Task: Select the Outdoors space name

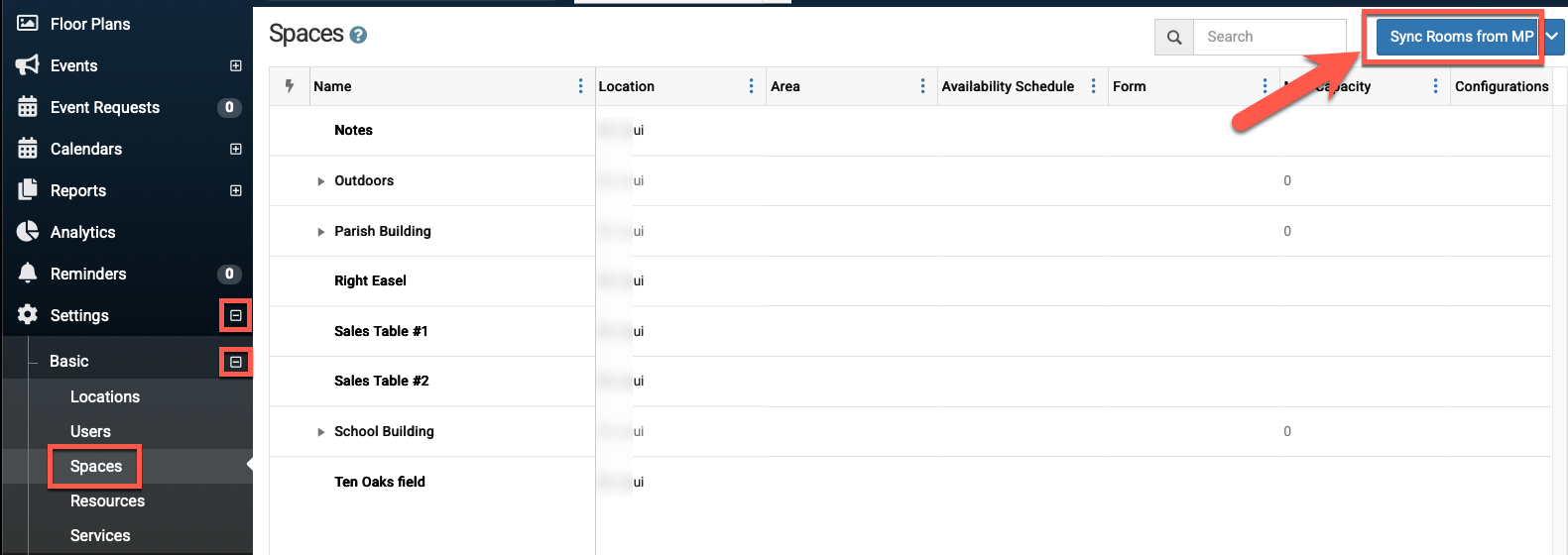Action: click(364, 180)
